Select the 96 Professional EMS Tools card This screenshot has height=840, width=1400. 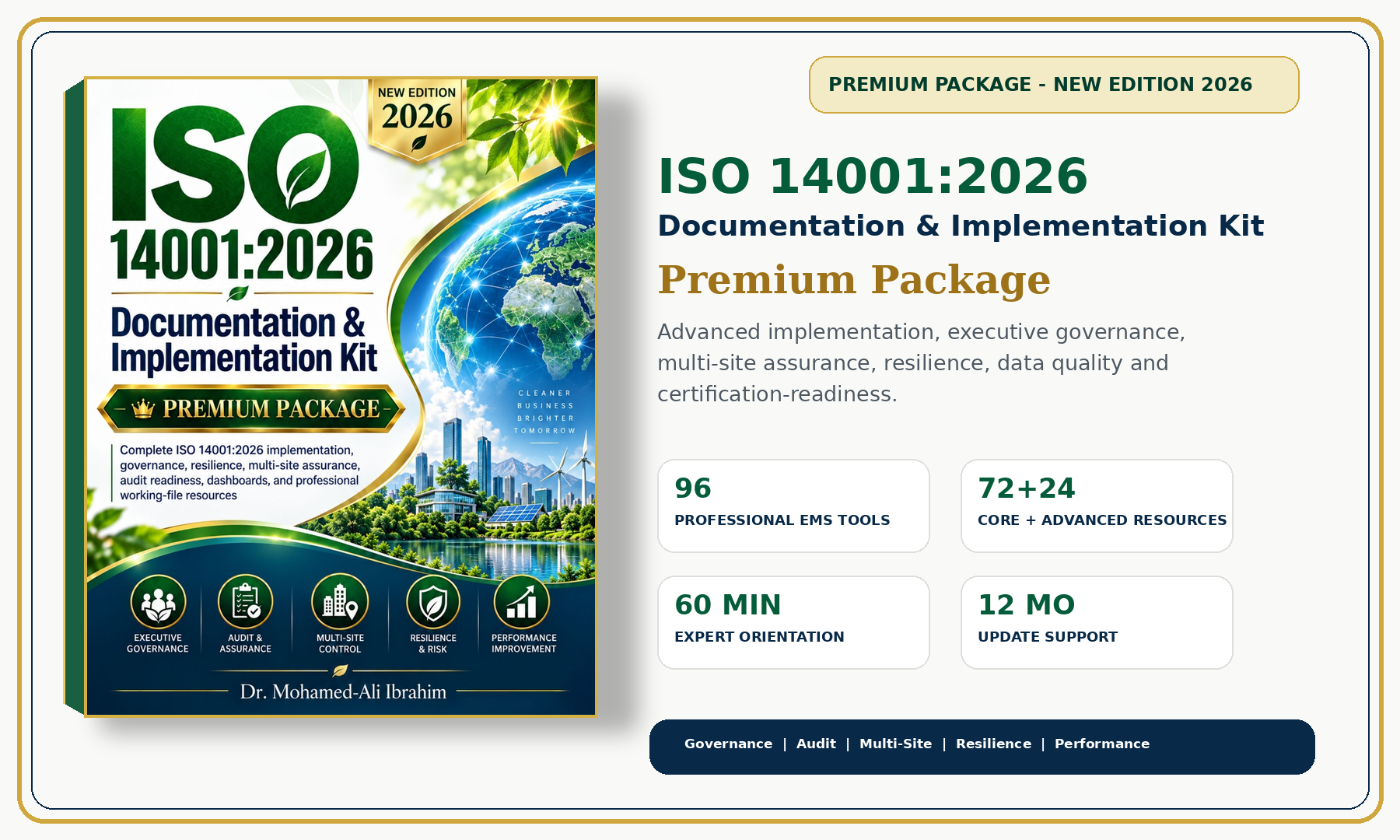pyautogui.click(x=793, y=506)
